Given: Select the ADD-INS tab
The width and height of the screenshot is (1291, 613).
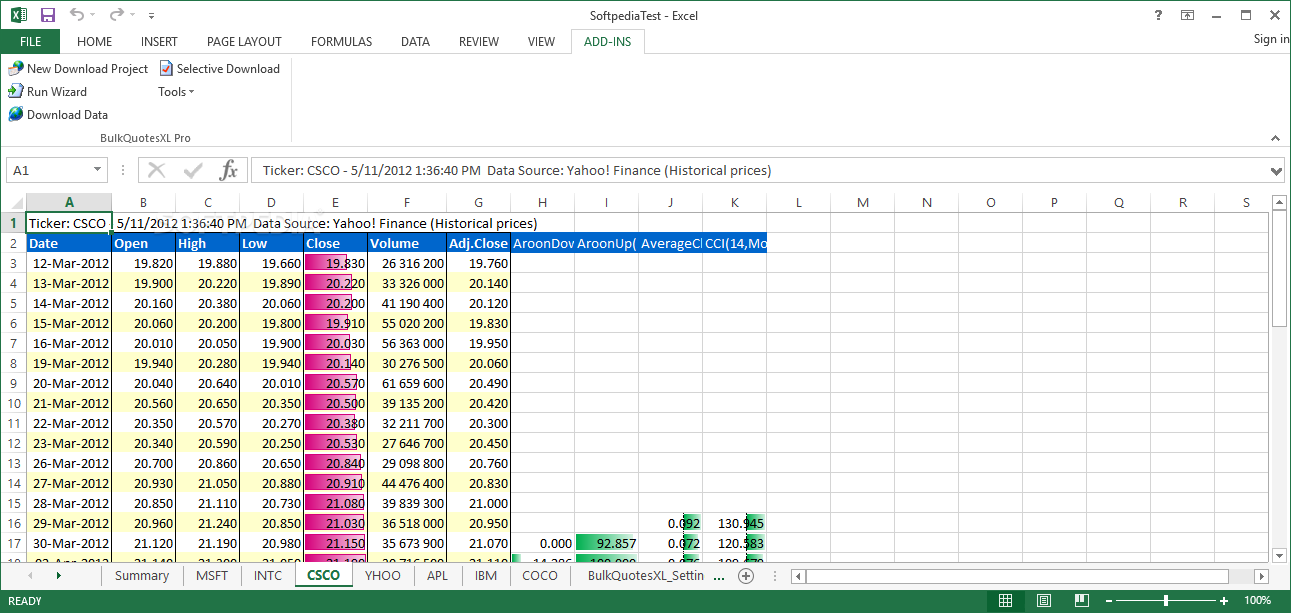Looking at the screenshot, I should 608,41.
